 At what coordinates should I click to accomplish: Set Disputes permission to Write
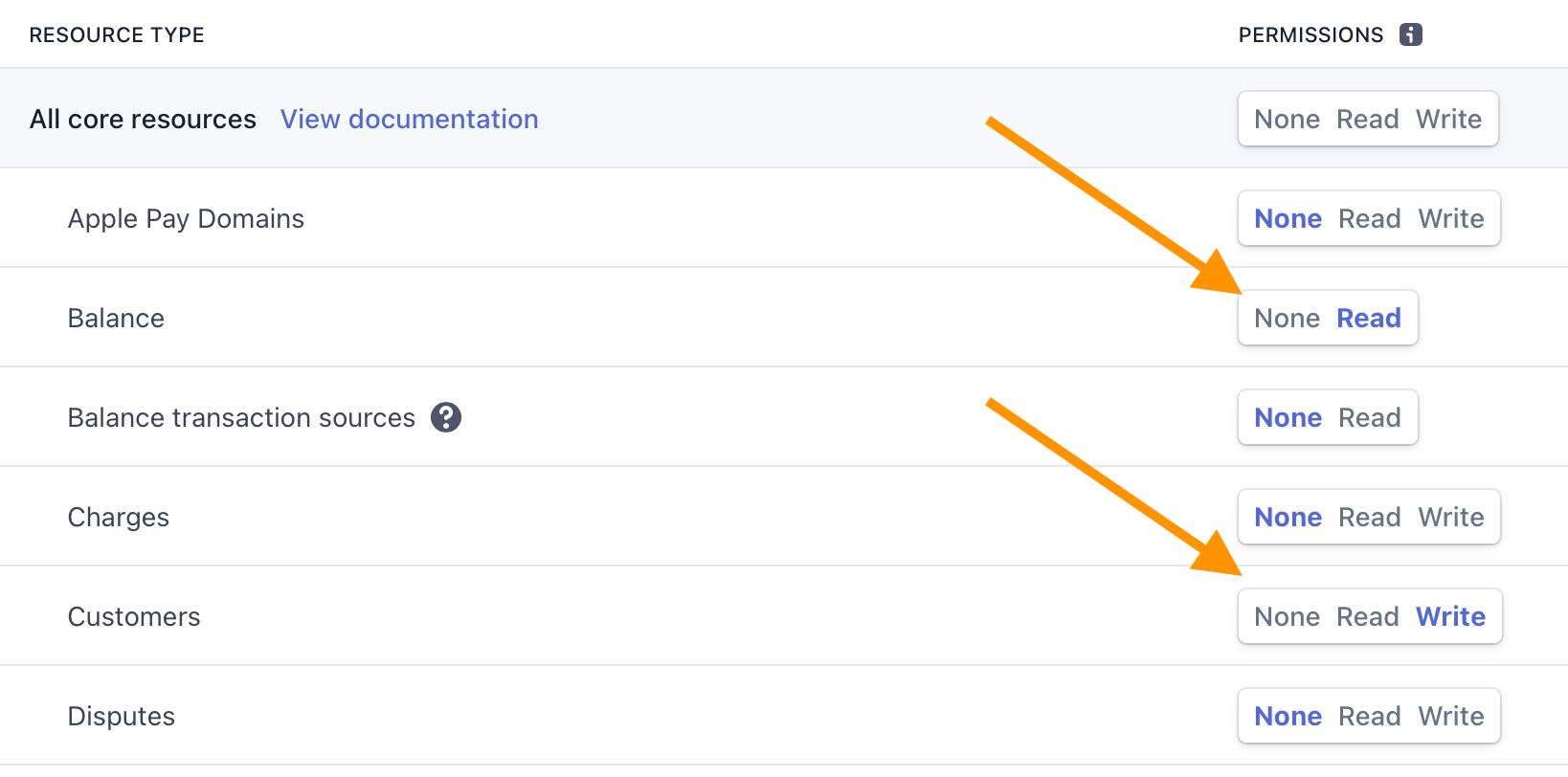1450,717
